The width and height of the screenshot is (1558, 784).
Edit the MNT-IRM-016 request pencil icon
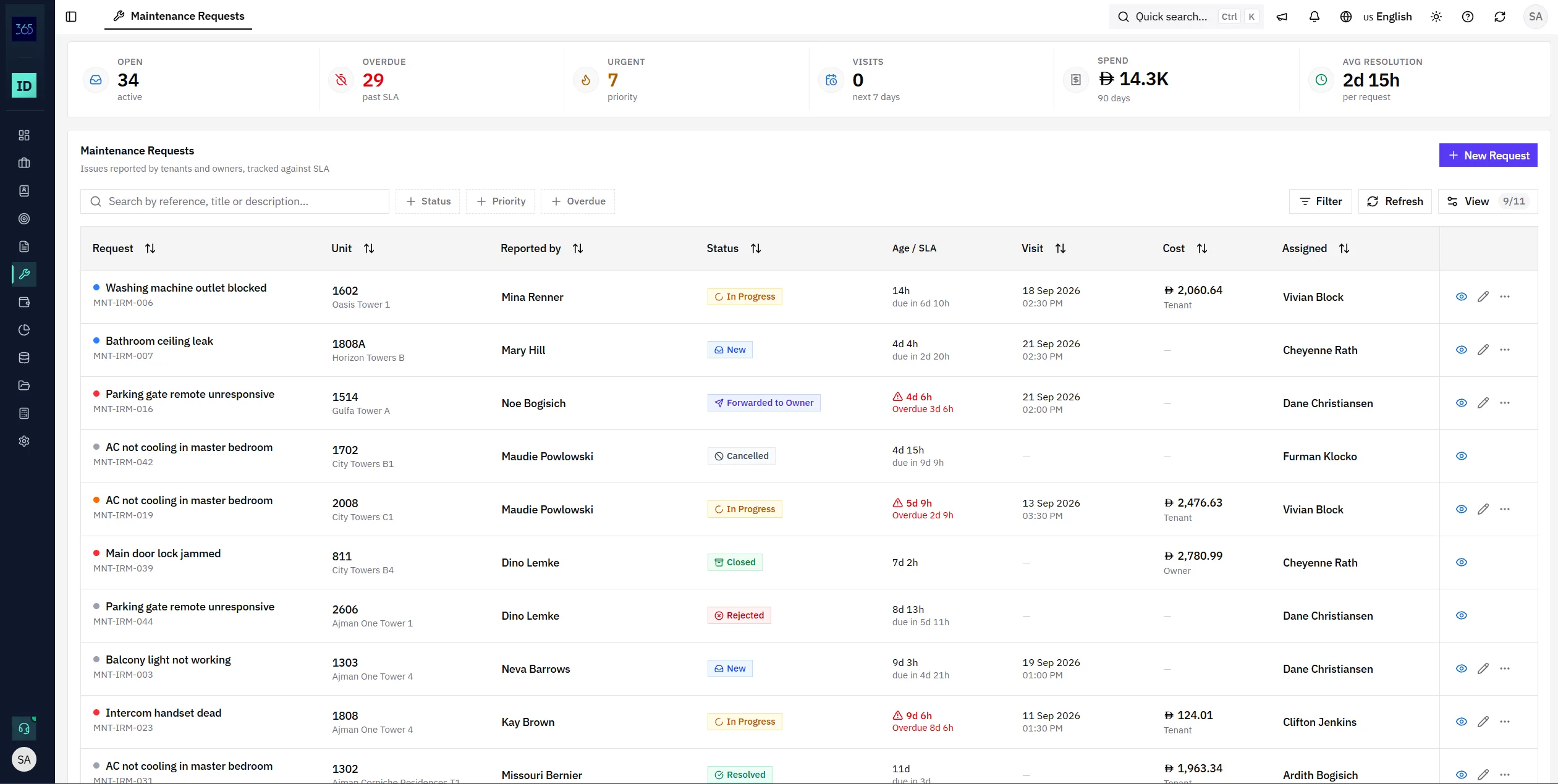1483,403
